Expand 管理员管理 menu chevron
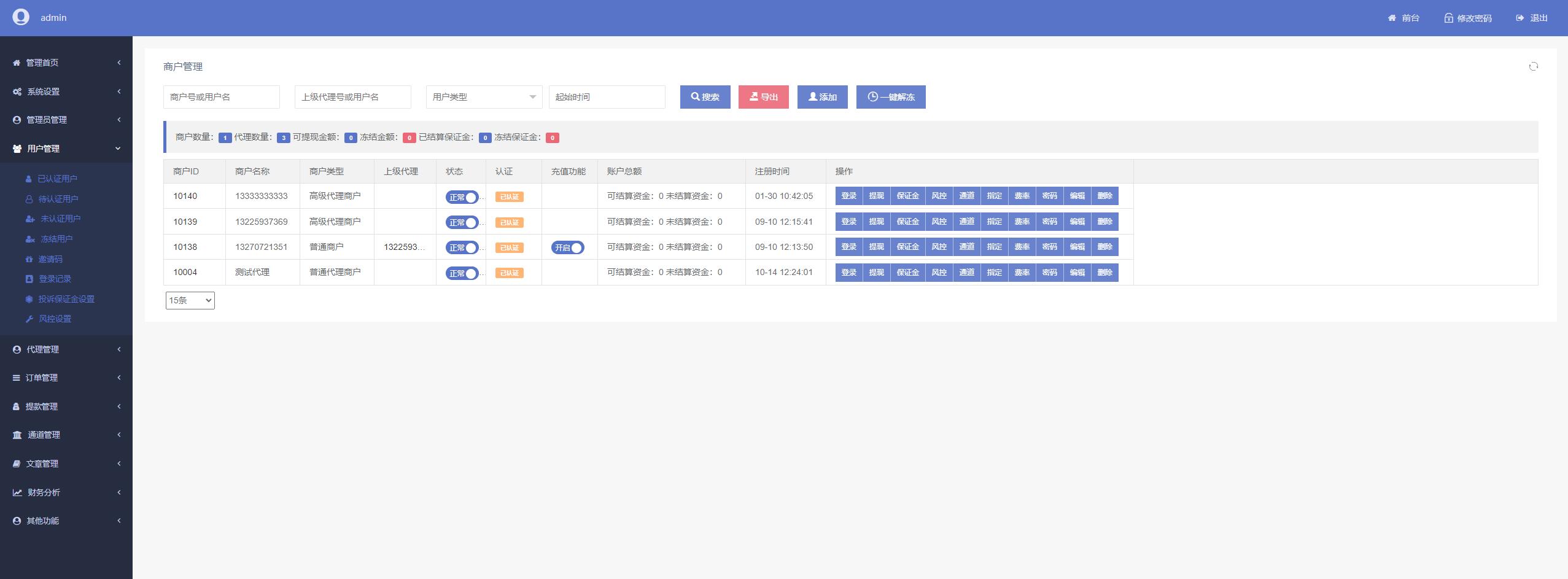The height and width of the screenshot is (579, 1568). coord(119,120)
